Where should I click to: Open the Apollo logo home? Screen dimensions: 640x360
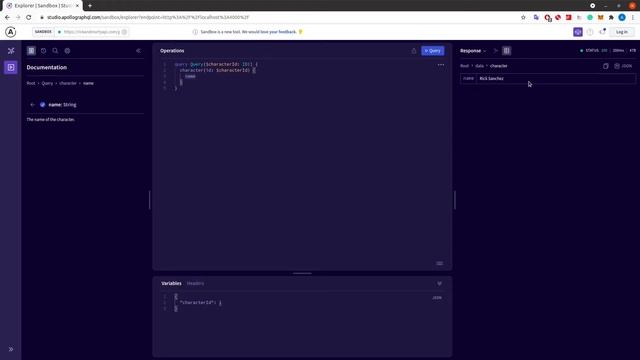coord(11,32)
